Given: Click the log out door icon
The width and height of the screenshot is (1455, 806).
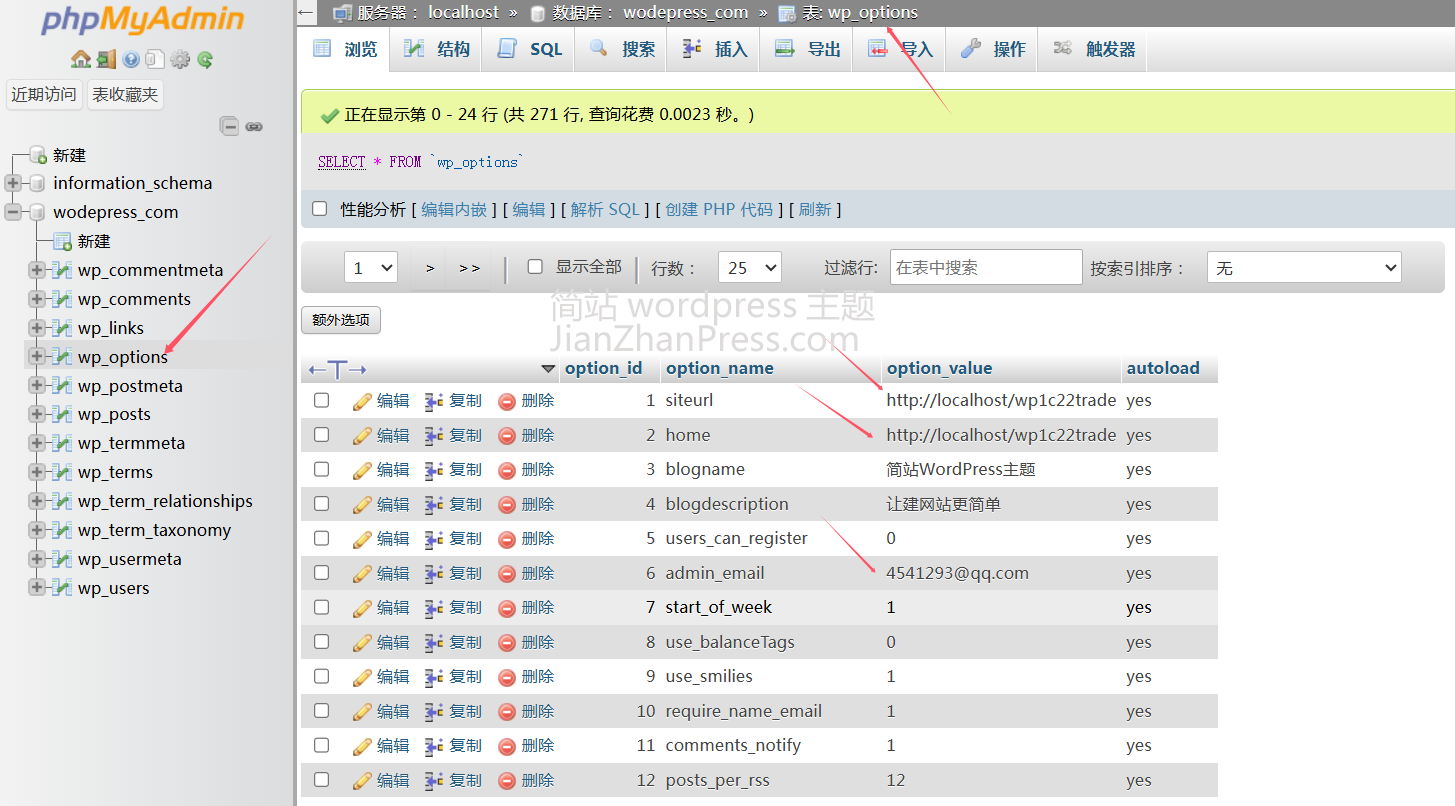Looking at the screenshot, I should [x=106, y=60].
